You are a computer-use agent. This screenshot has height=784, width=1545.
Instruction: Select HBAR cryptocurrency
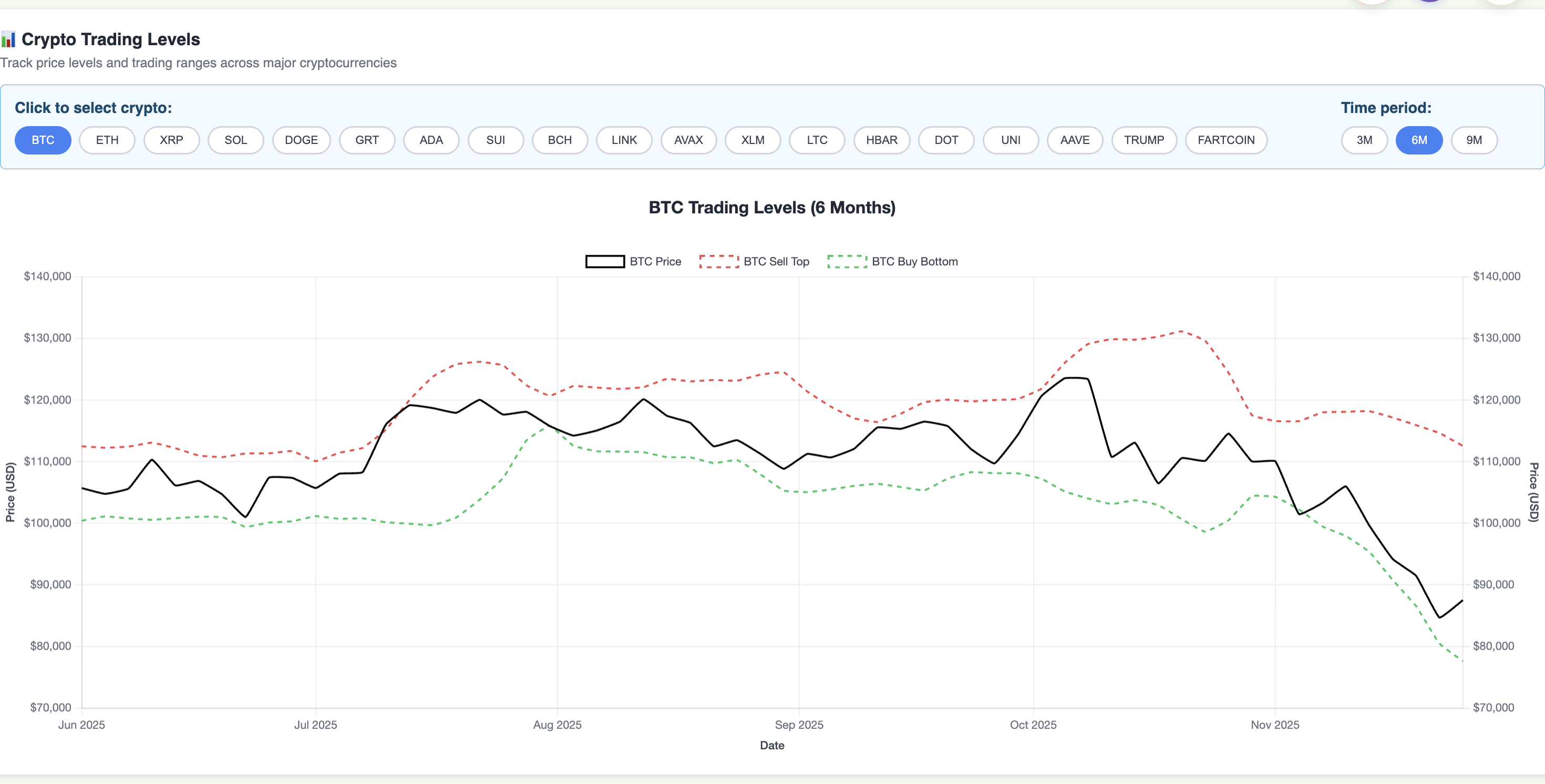[x=882, y=140]
